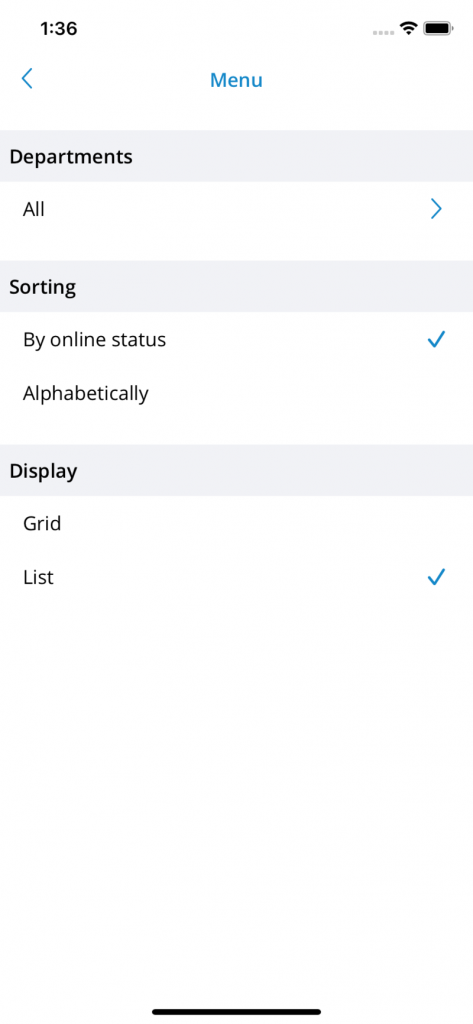Tap the battery icon in status bar
Image resolution: width=473 pixels, height=1024 pixels.
(438, 28)
